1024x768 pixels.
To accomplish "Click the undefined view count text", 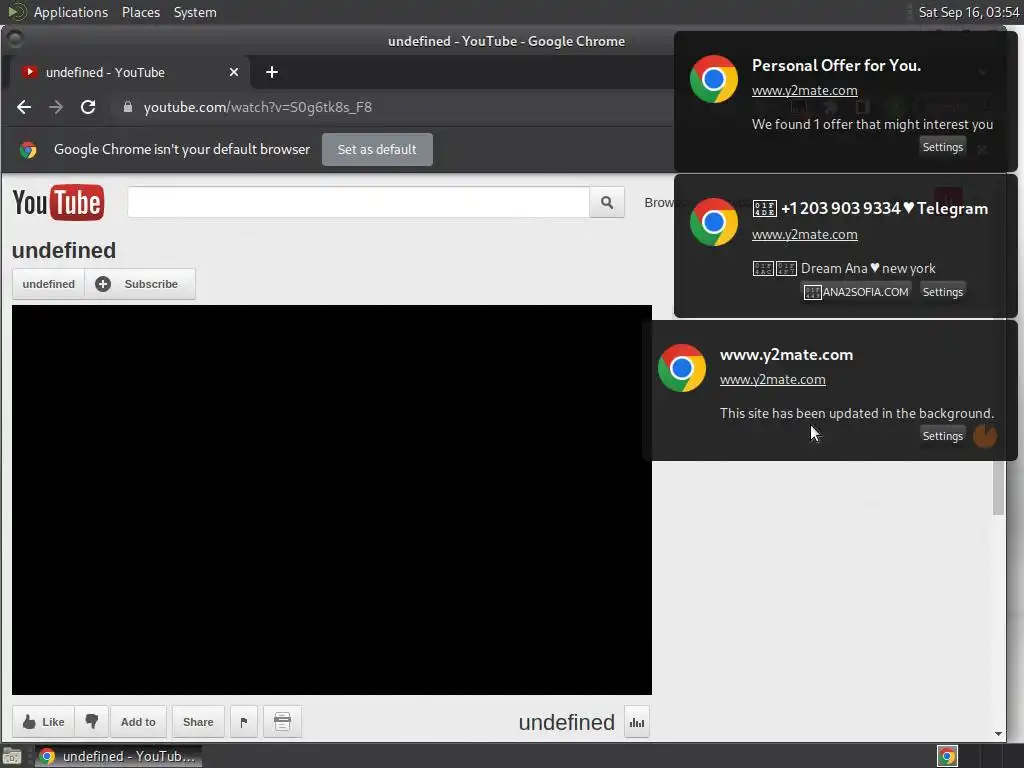I will pyautogui.click(x=566, y=722).
